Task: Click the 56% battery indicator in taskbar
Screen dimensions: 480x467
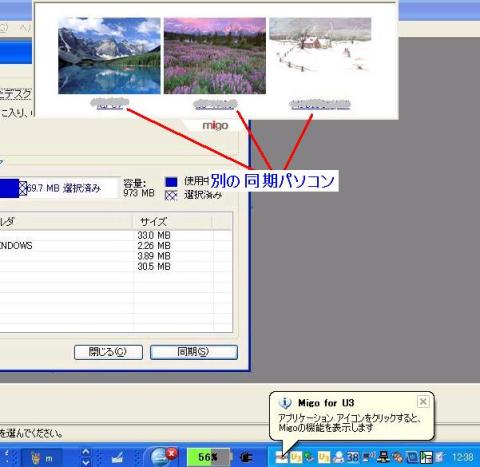Action: coord(208,457)
